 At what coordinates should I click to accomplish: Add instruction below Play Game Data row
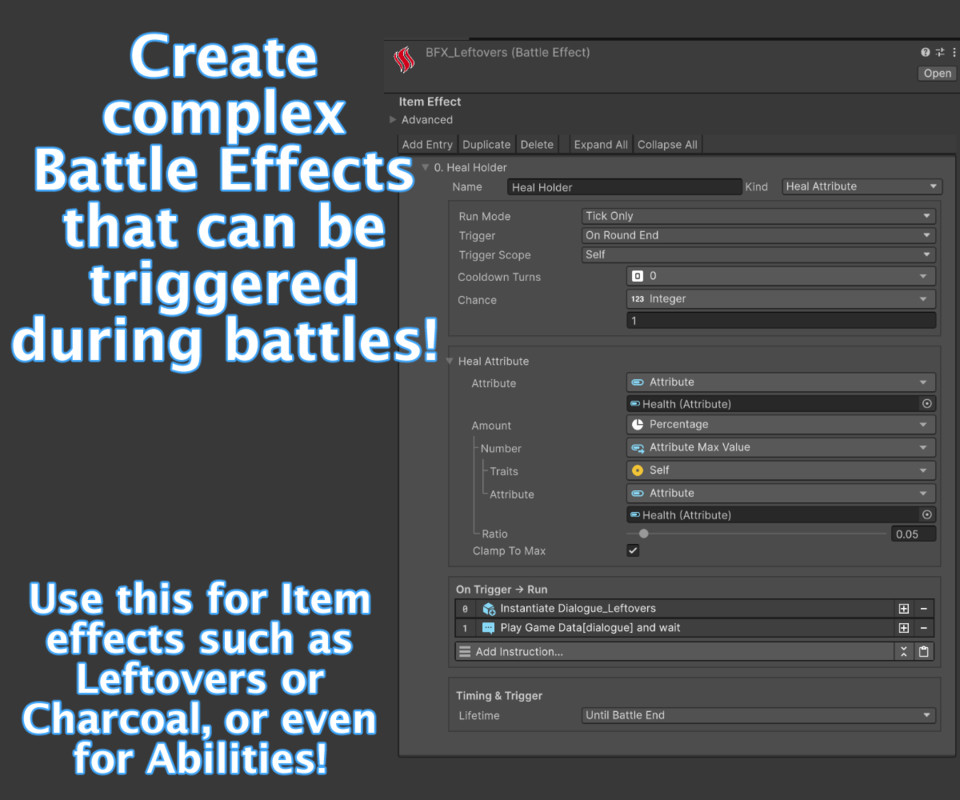tap(904, 627)
